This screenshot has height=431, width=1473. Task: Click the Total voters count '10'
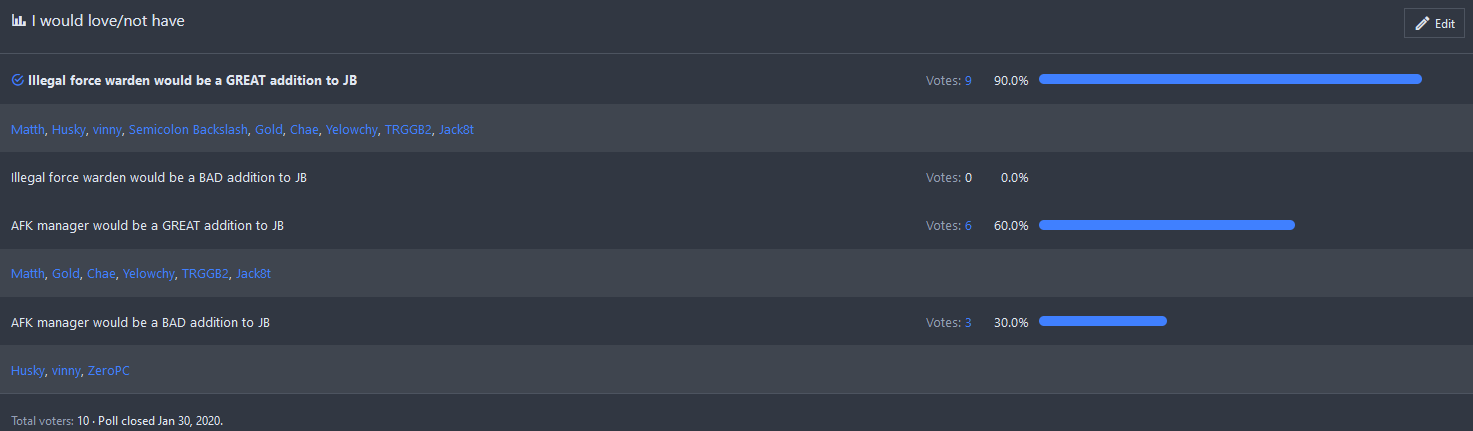83,420
